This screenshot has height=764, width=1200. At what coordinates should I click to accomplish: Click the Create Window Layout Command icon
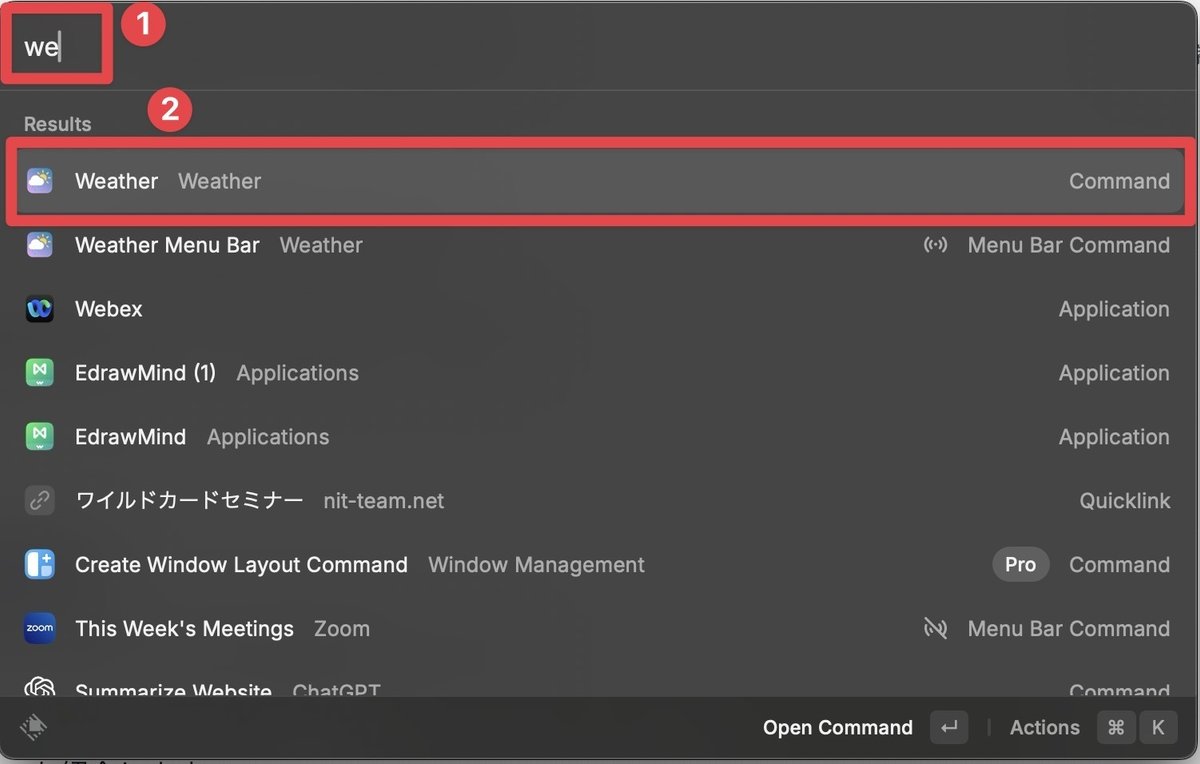tap(40, 565)
